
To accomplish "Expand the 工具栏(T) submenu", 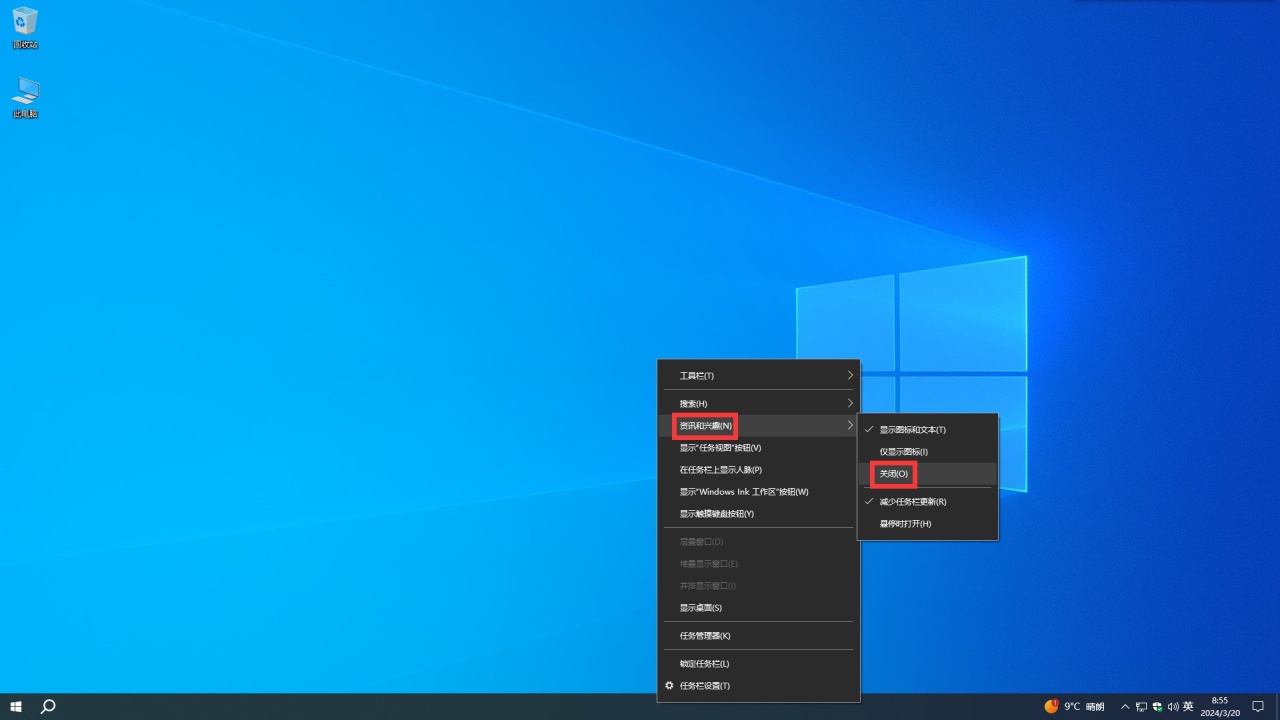I will tap(758, 375).
